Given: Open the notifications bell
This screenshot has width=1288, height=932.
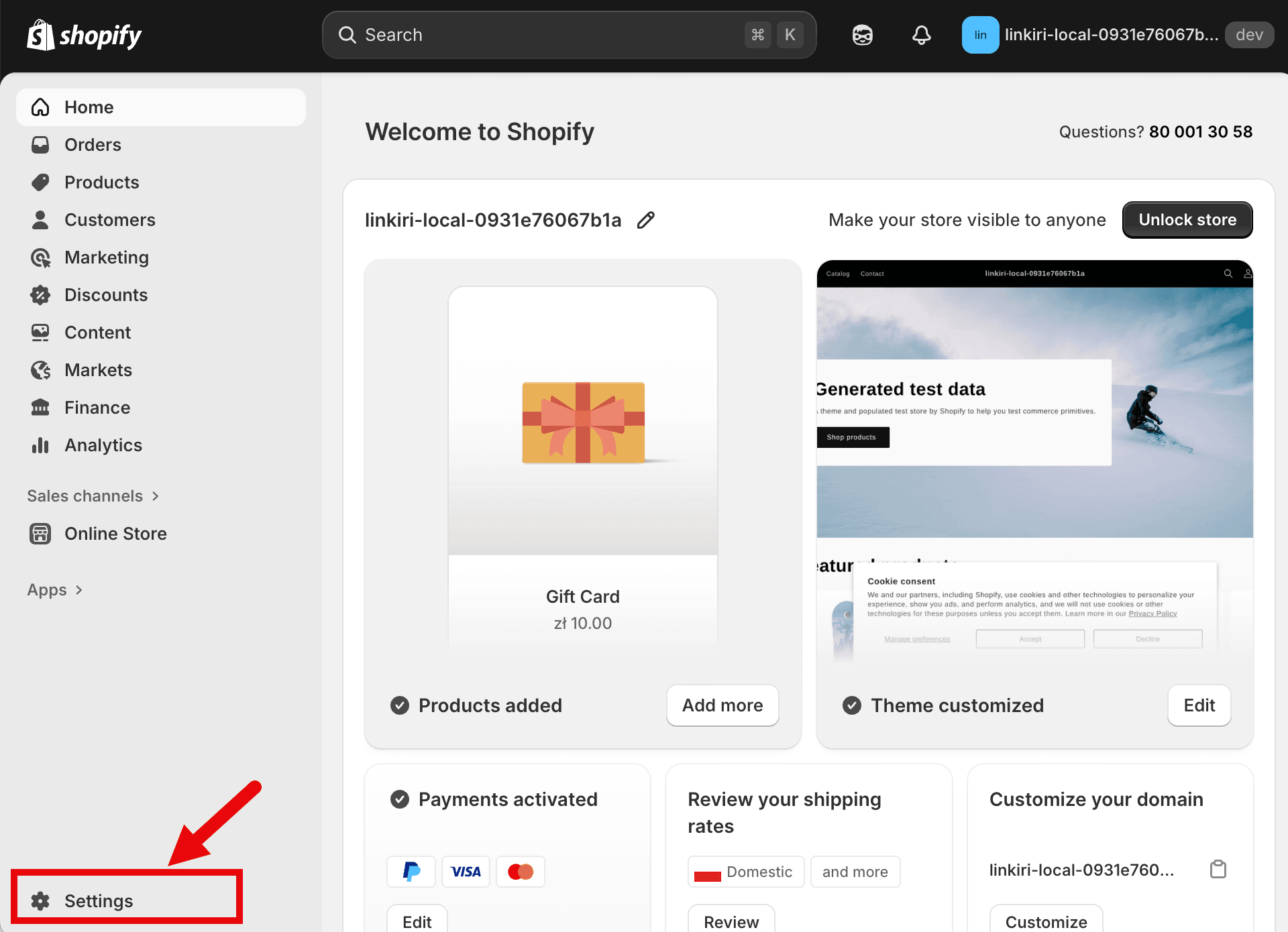Looking at the screenshot, I should pos(921,35).
